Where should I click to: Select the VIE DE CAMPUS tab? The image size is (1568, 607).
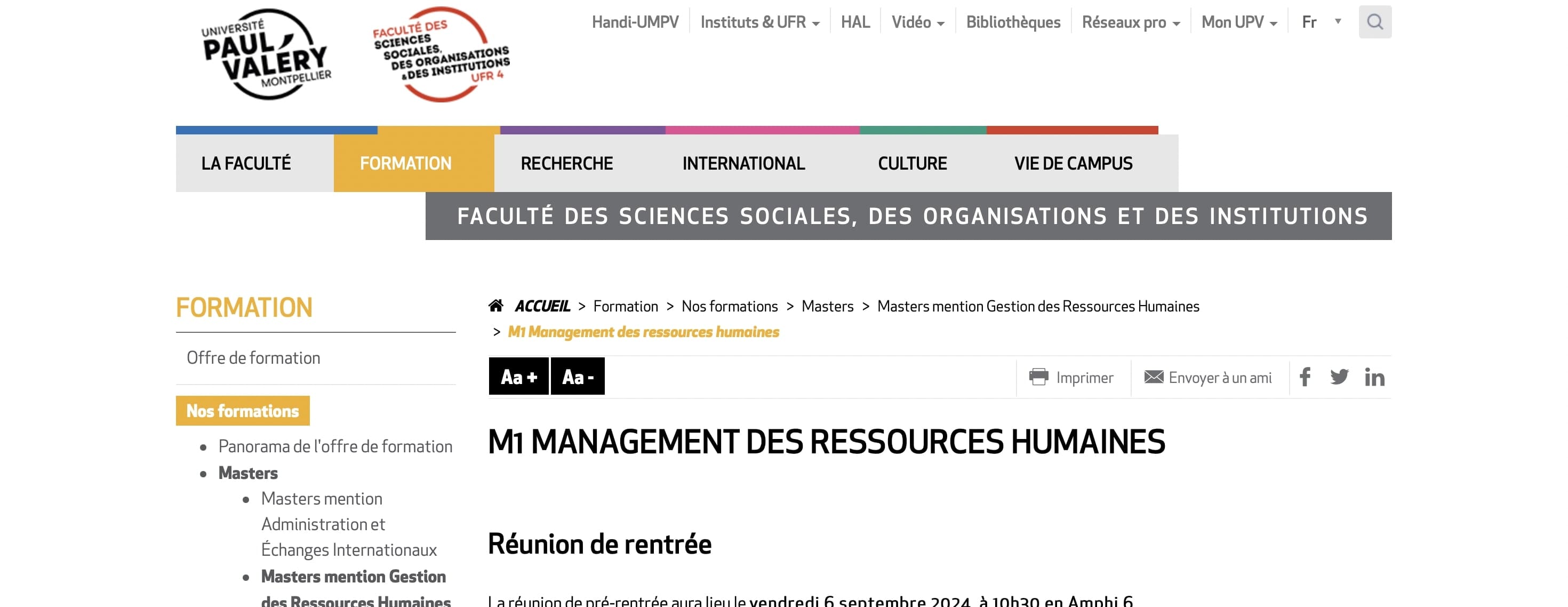pyautogui.click(x=1073, y=163)
